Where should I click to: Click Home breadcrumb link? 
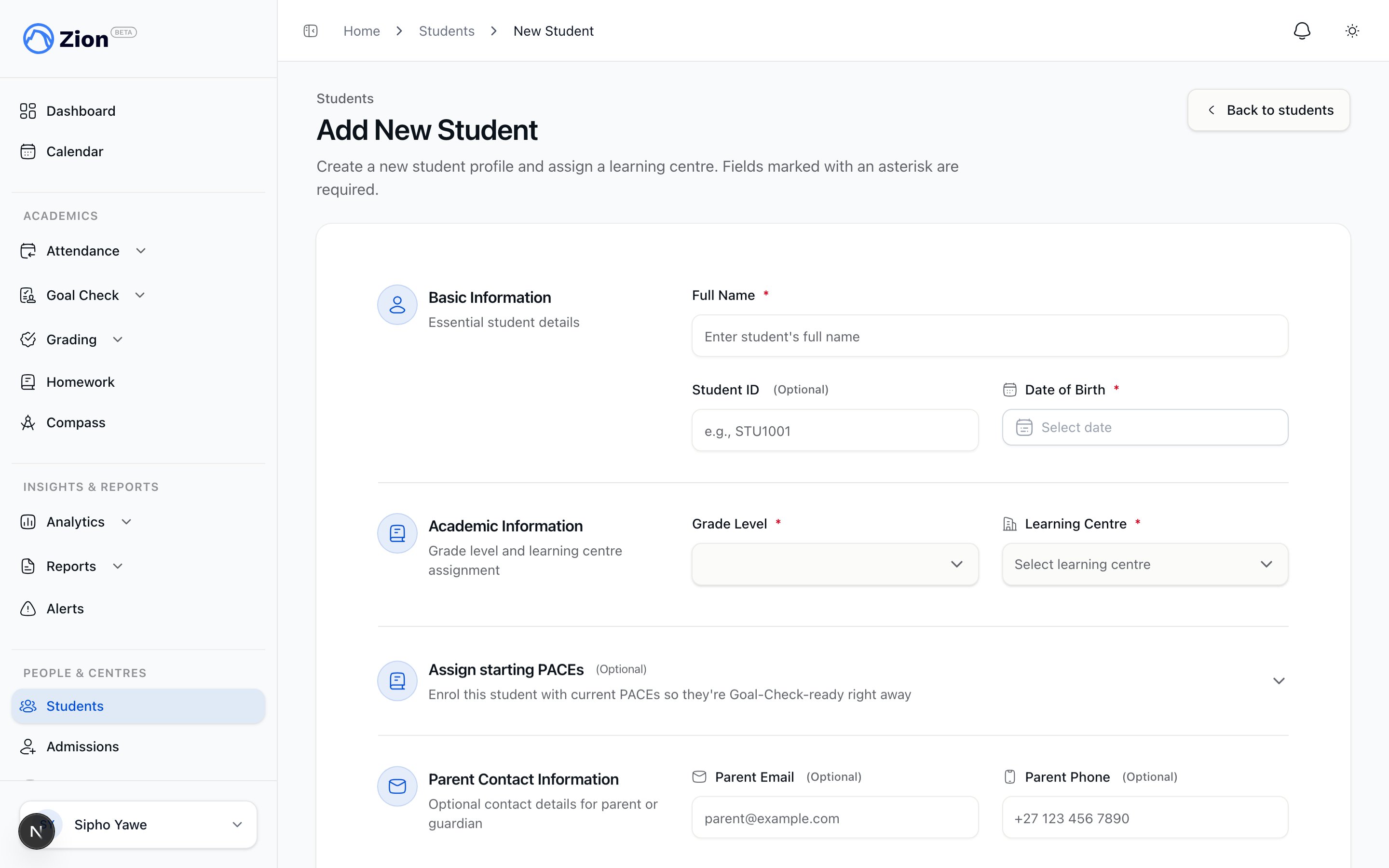(x=362, y=31)
